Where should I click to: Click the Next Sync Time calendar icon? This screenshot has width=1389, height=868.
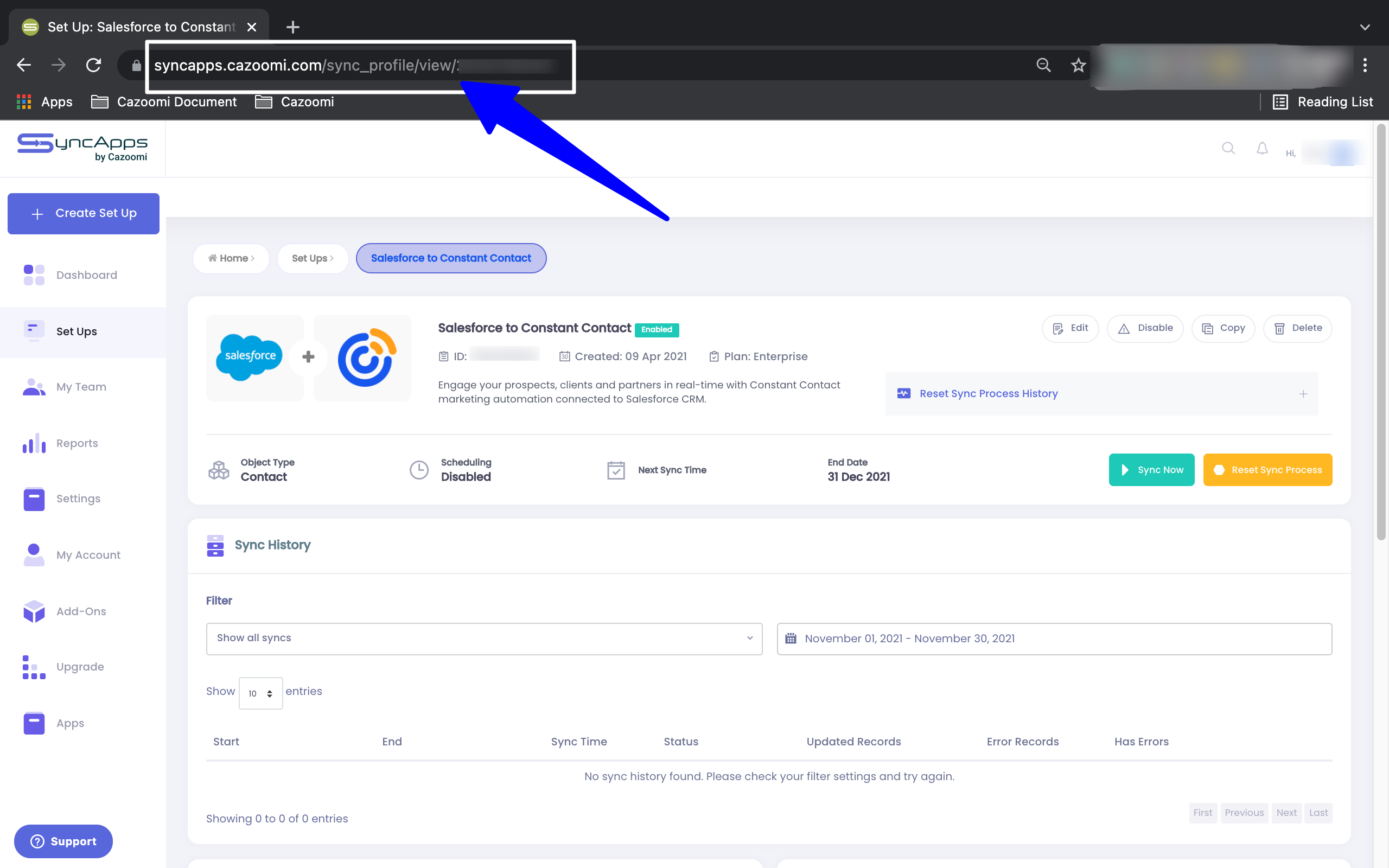[616, 470]
